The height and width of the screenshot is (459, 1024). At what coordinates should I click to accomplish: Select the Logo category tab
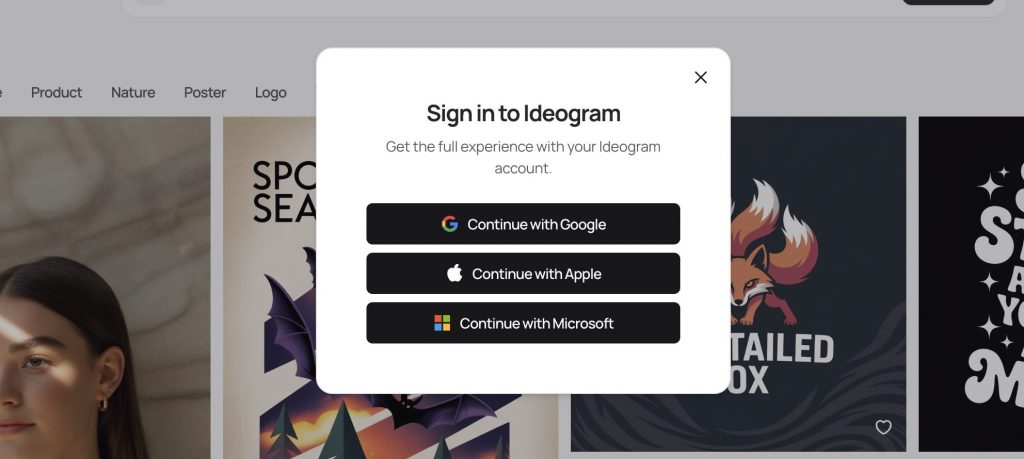[270, 93]
